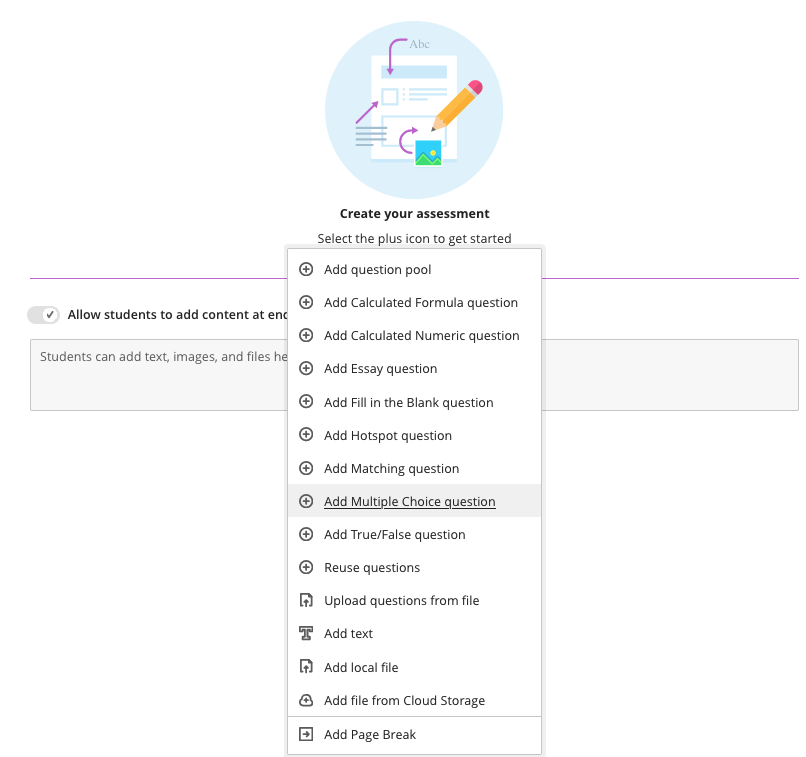Click the Create your assessment illustration
806x757 pixels.
click(x=414, y=108)
